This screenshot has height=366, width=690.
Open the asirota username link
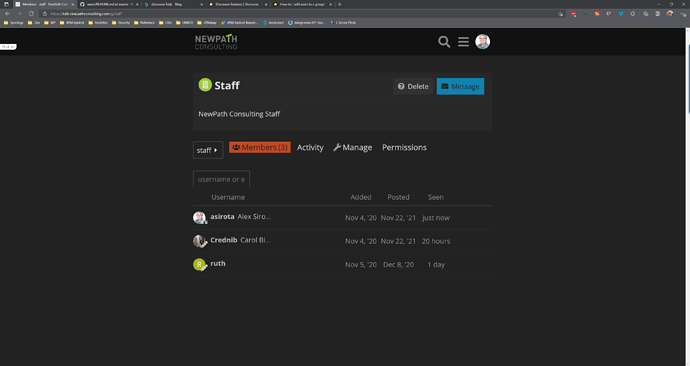(222, 216)
